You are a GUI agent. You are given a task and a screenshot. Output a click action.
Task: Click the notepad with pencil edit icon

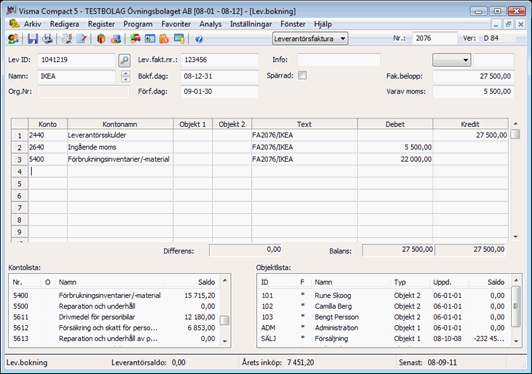pos(82,39)
